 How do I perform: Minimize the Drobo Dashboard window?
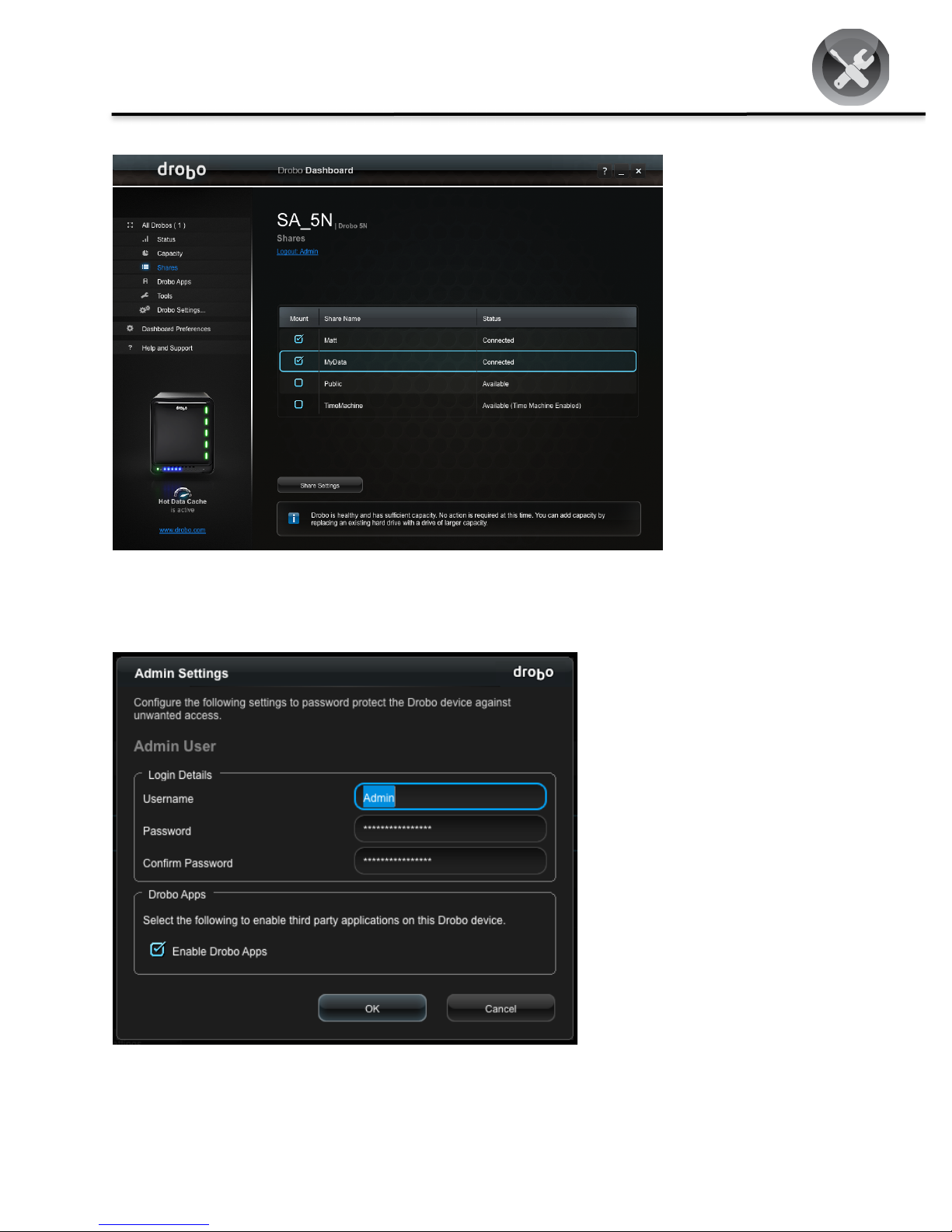[x=621, y=171]
